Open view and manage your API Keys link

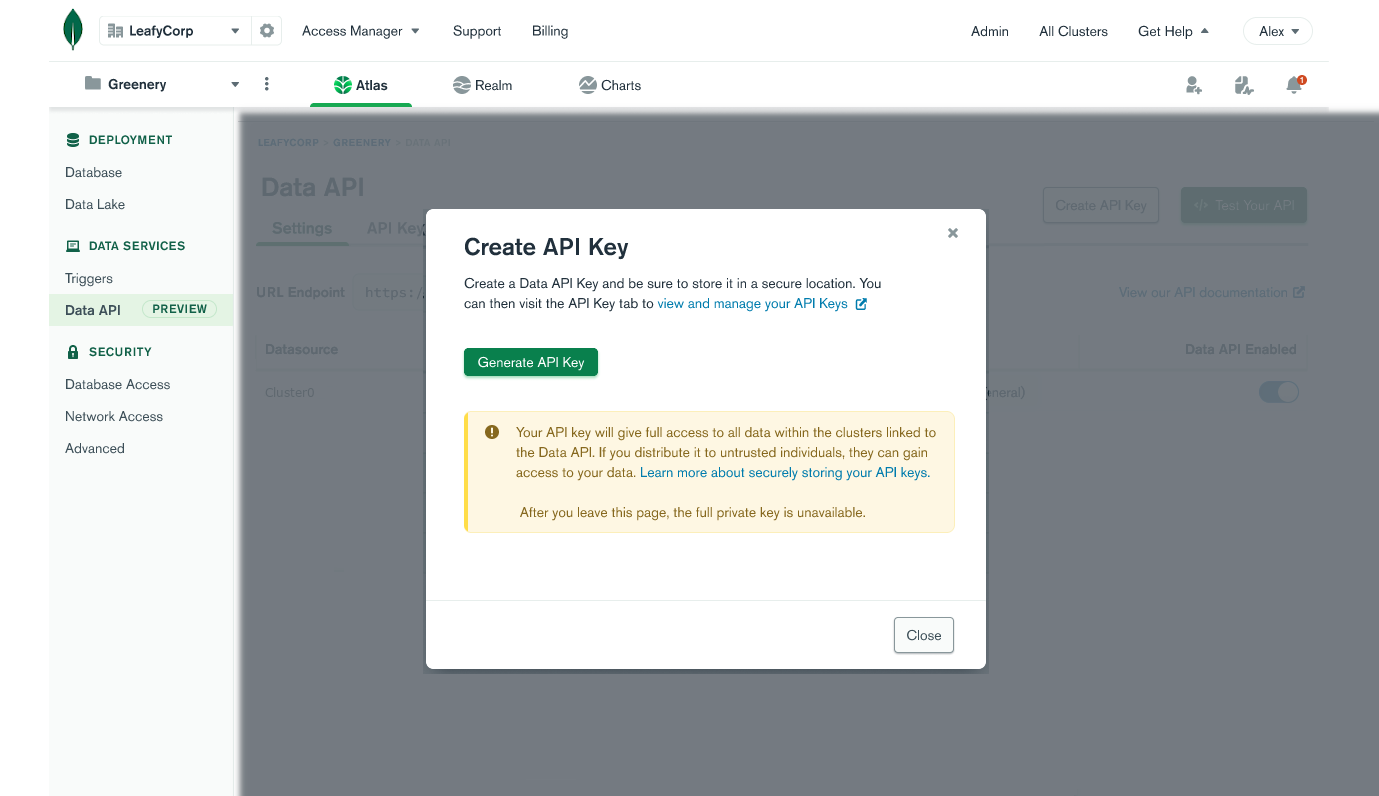click(752, 303)
